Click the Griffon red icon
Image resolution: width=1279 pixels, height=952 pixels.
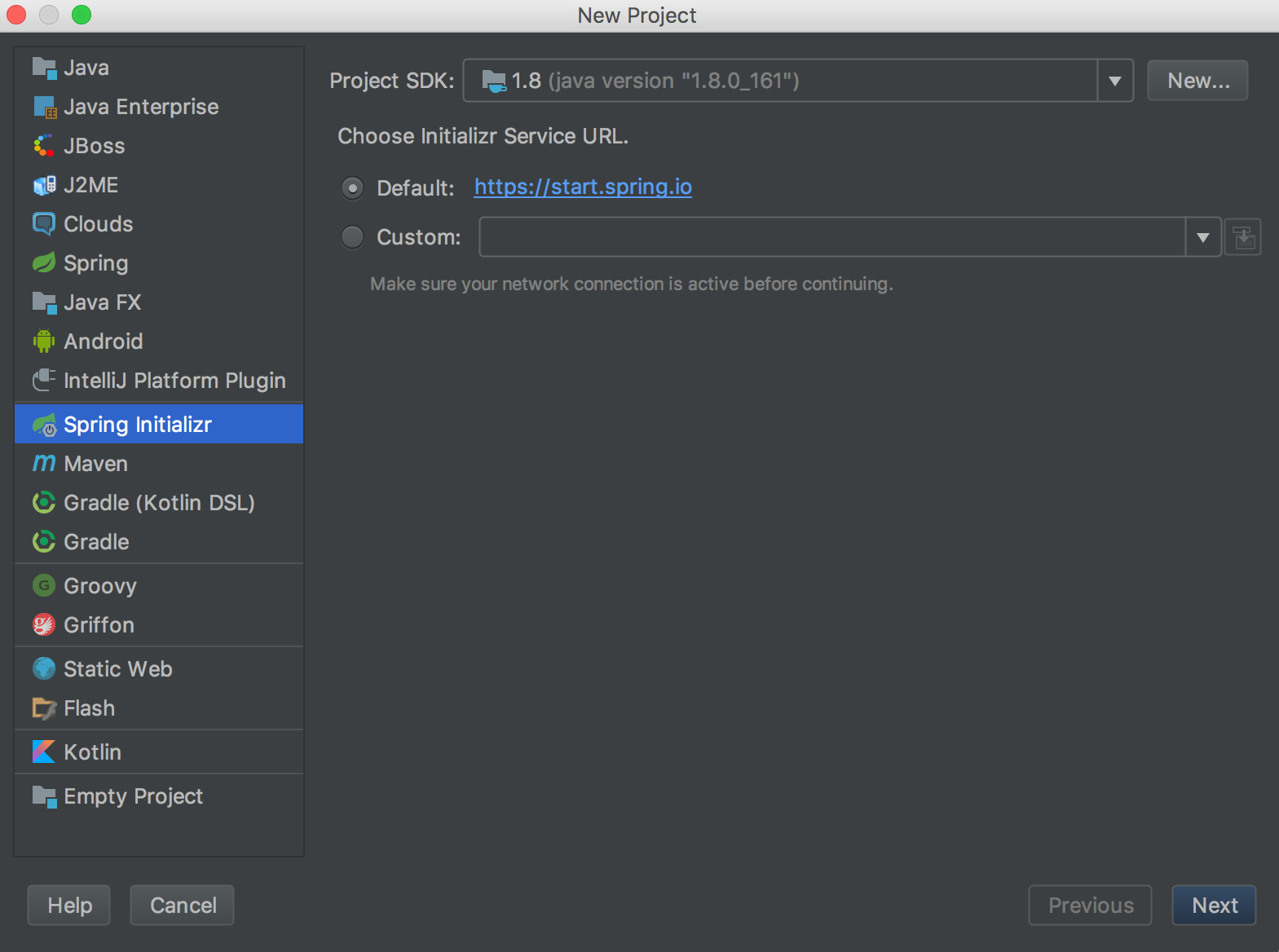(x=44, y=624)
